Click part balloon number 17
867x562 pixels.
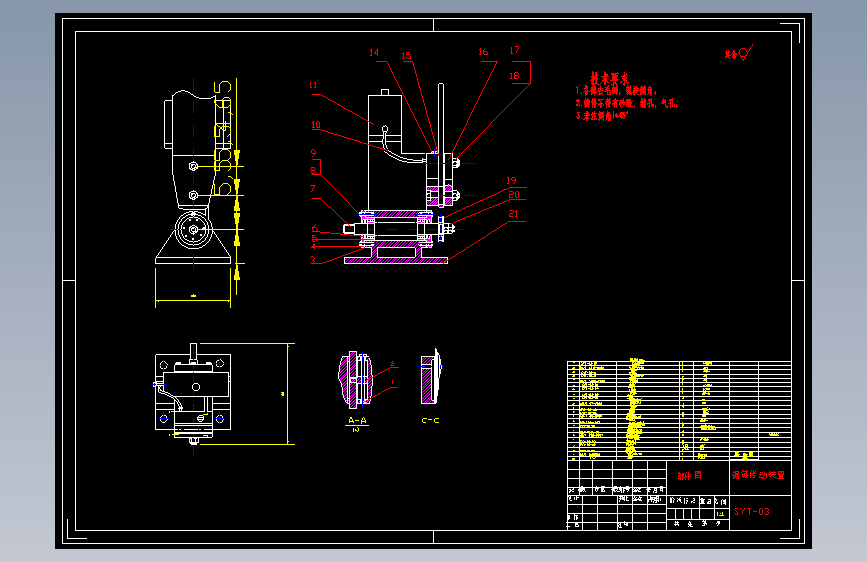(x=515, y=50)
